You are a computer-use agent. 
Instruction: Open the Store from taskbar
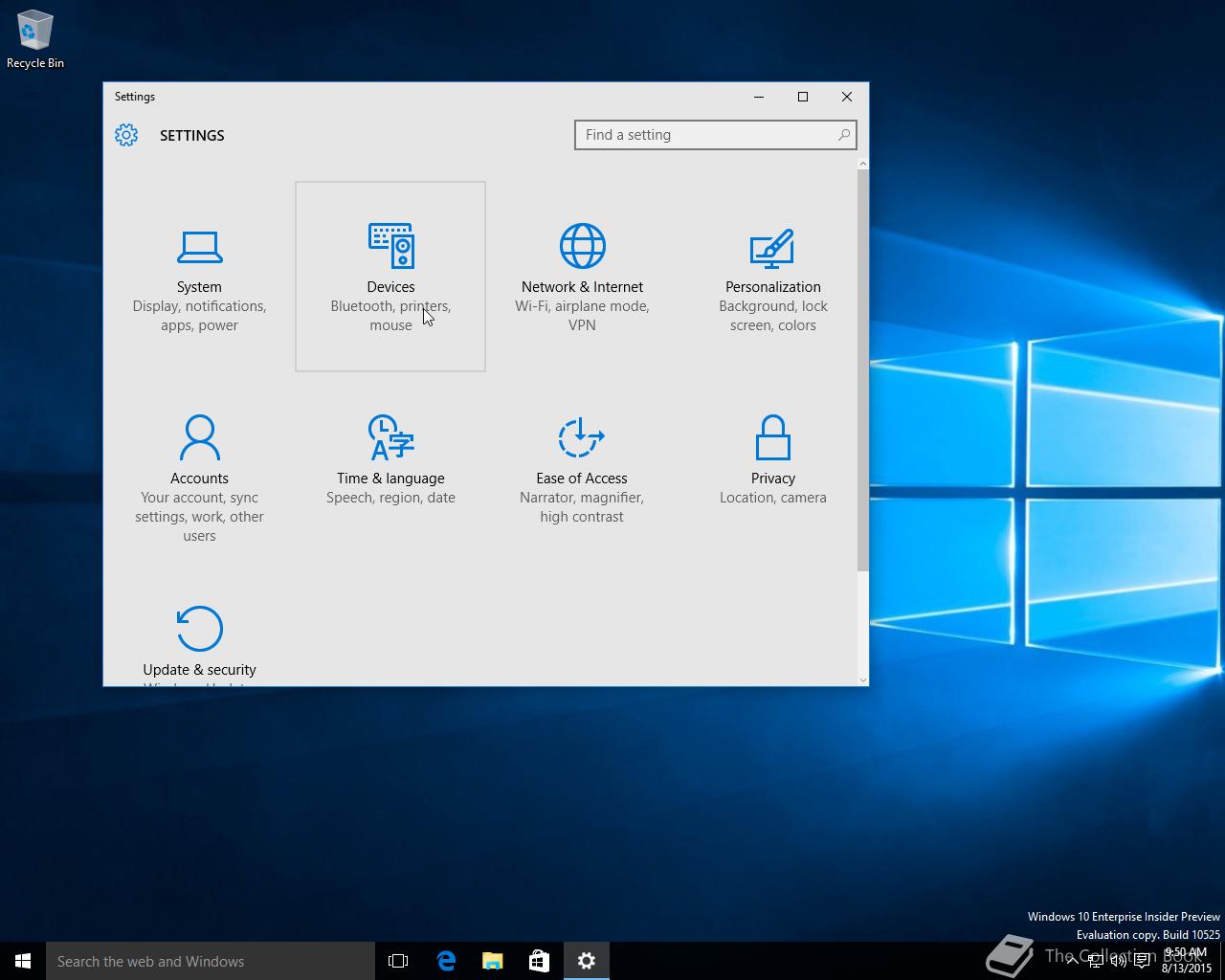coord(539,961)
